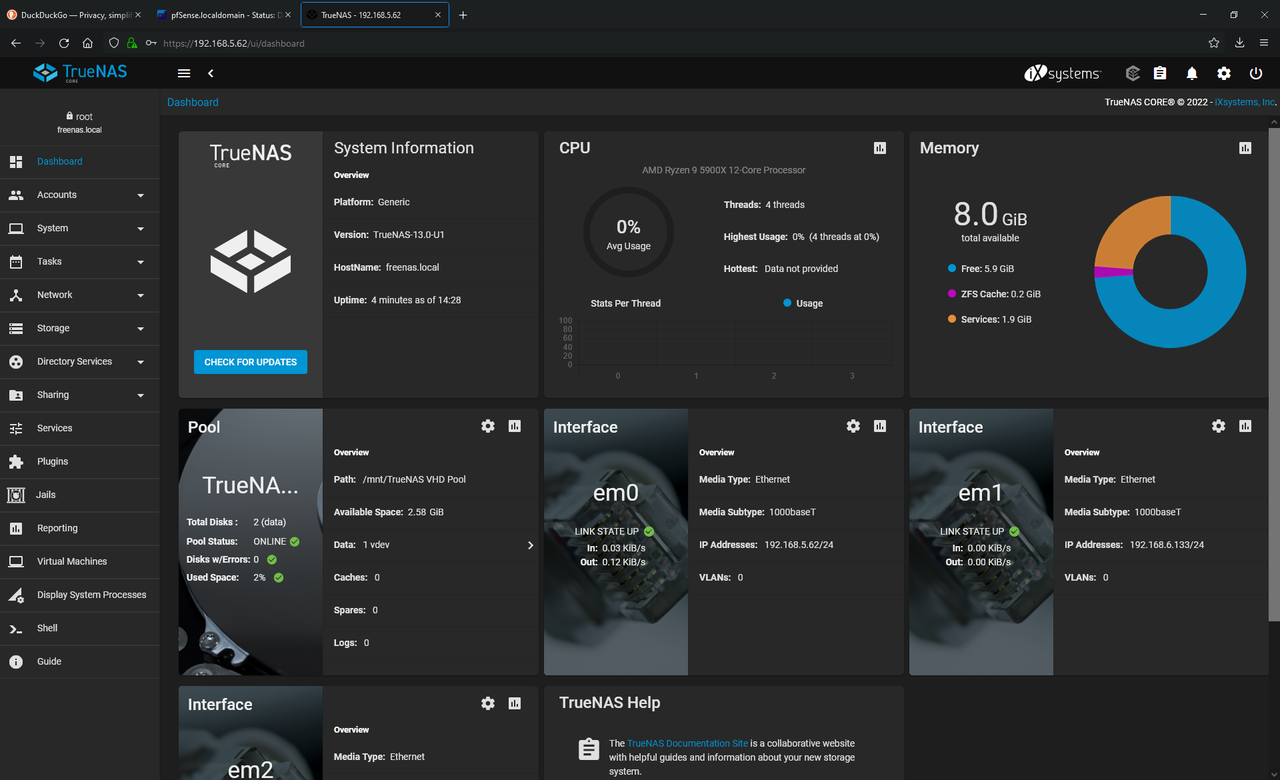1280x780 pixels.
Task: Click the iXsystems logo
Action: pyautogui.click(x=1062, y=74)
